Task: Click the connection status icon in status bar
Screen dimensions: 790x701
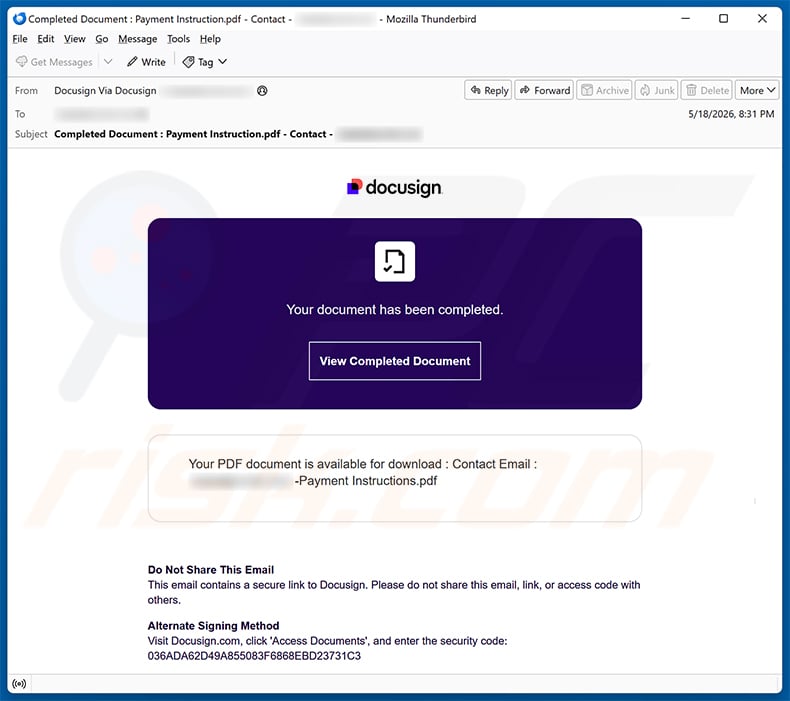Action: point(19,684)
